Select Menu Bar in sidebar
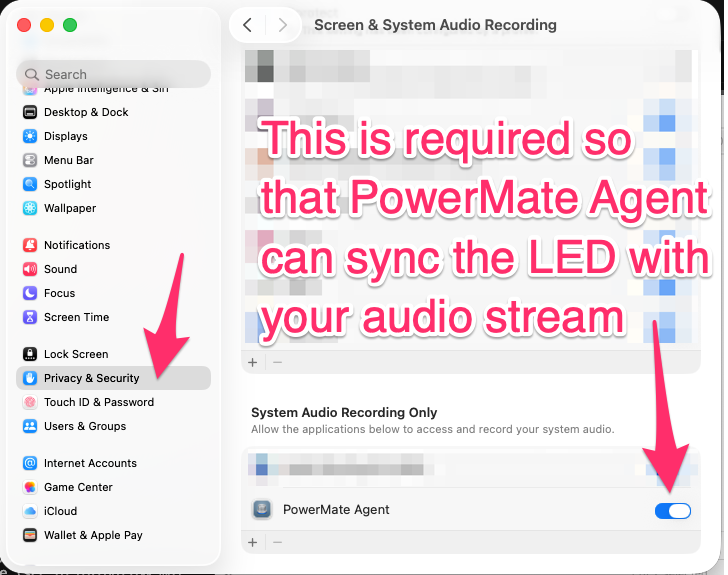 [113, 160]
